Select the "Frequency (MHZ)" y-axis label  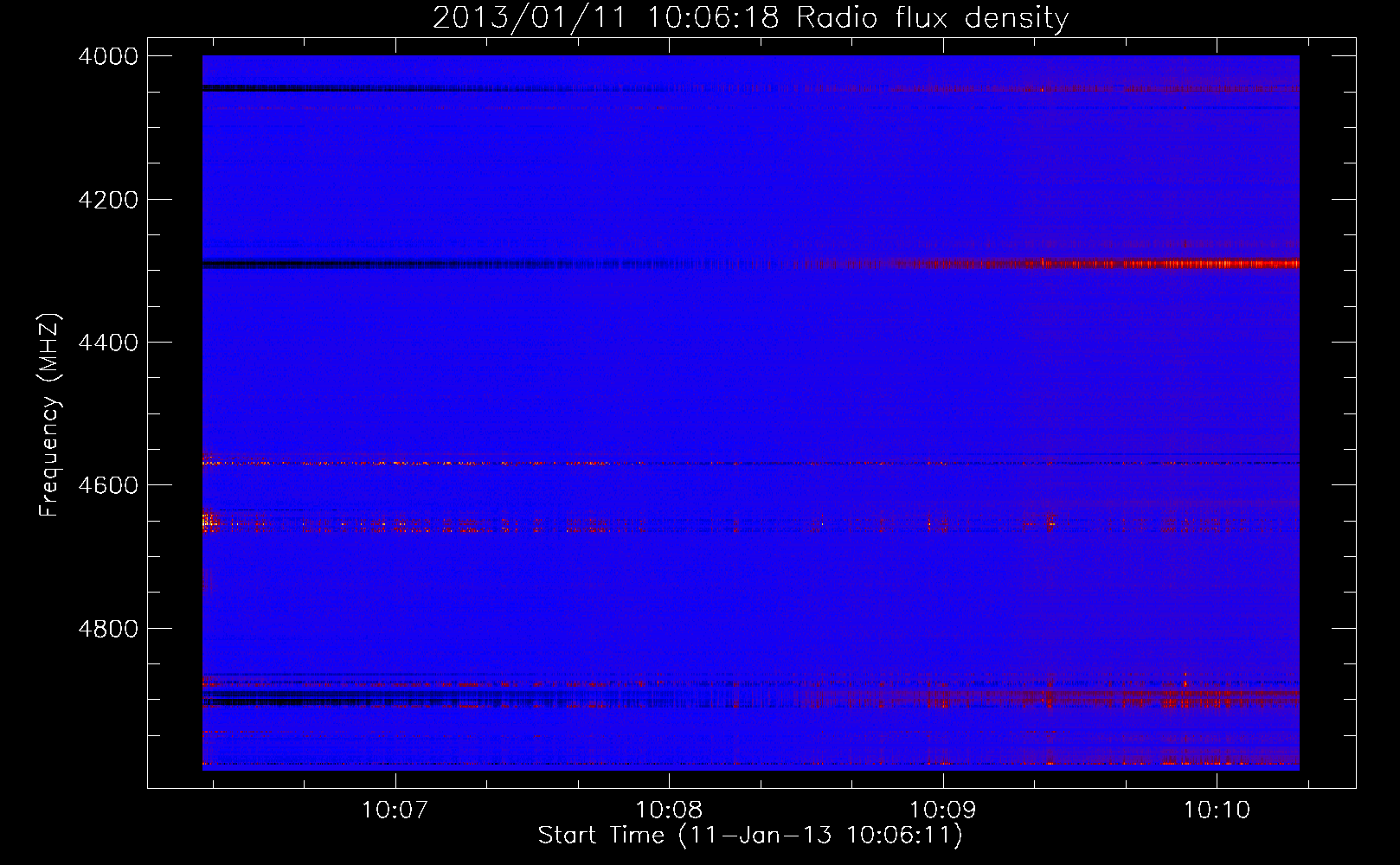pos(49,415)
